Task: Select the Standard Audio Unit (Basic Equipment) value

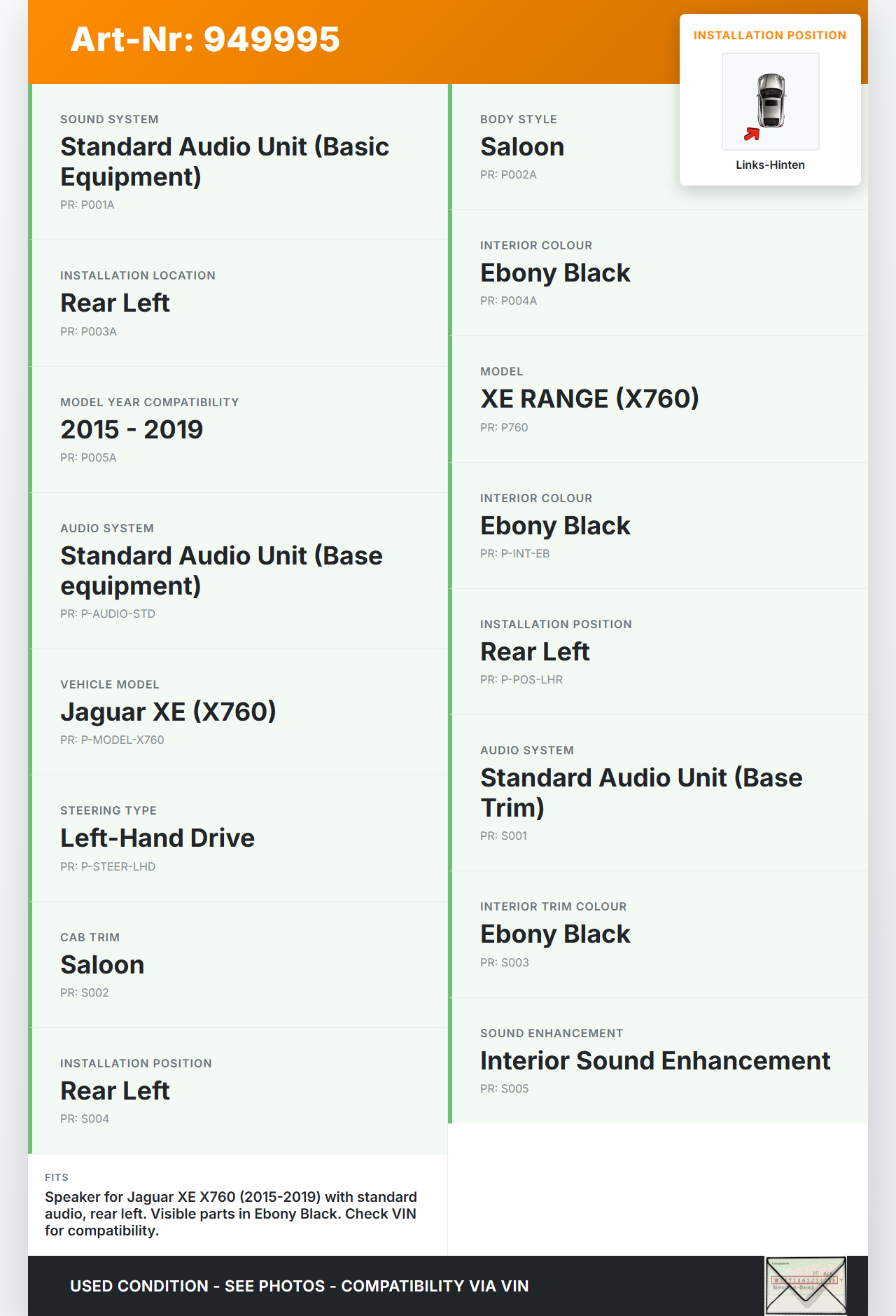Action: coord(225,162)
